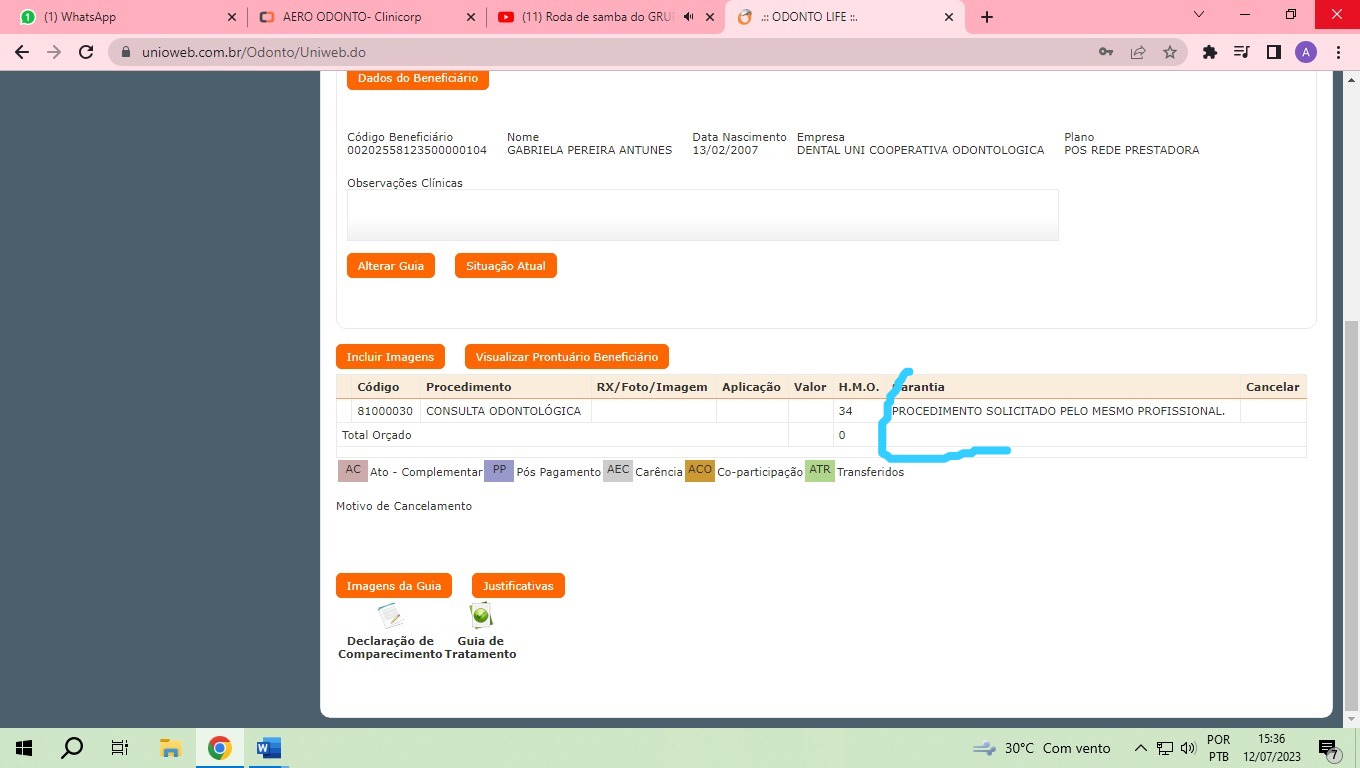Open the Windows notification center
The height and width of the screenshot is (768, 1360).
coord(1329,748)
